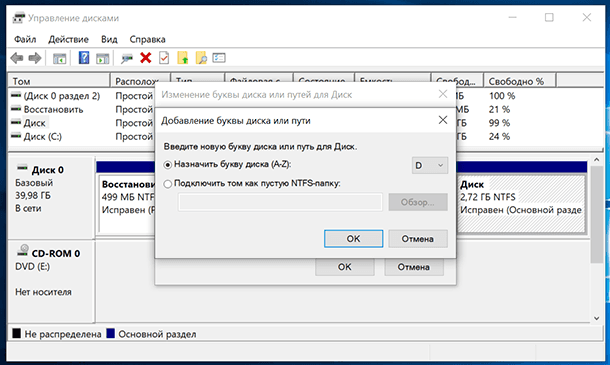Screen dimensions: 610x365
Task: Open Help via the blue question-mark icon
Action: tap(84, 58)
